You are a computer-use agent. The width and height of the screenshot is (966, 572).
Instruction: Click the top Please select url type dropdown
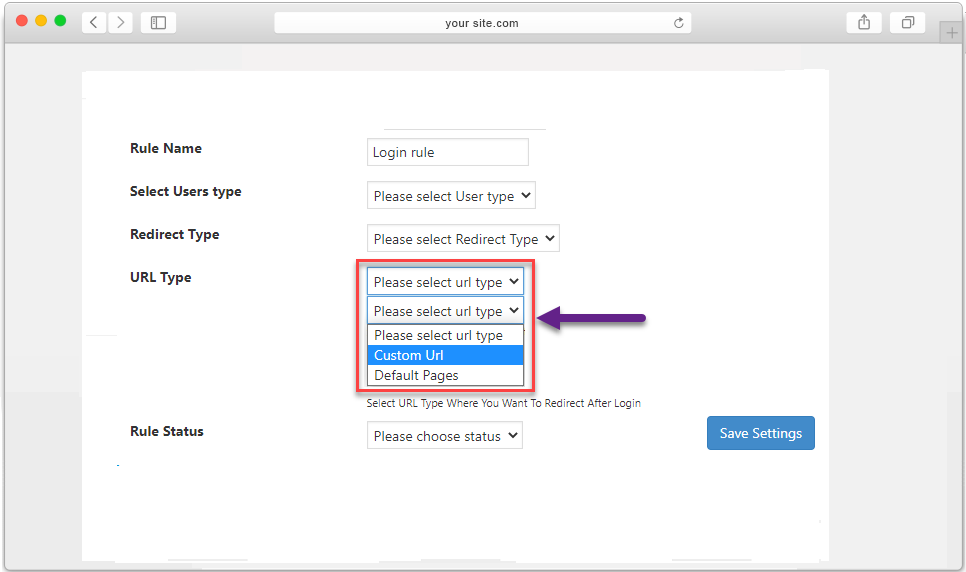click(445, 281)
